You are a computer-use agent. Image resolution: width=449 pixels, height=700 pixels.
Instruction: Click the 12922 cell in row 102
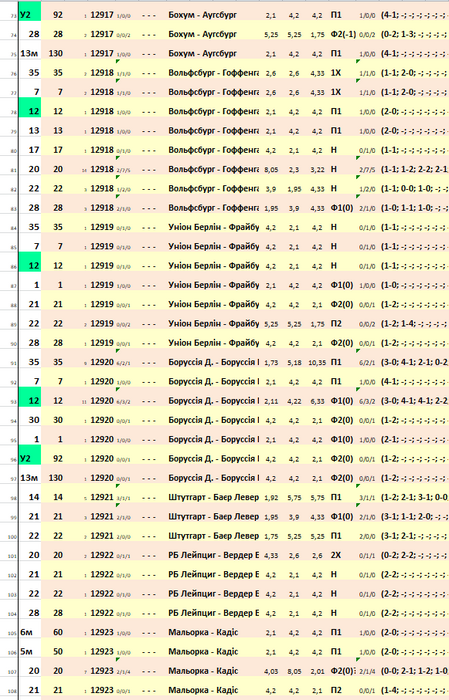click(102, 574)
